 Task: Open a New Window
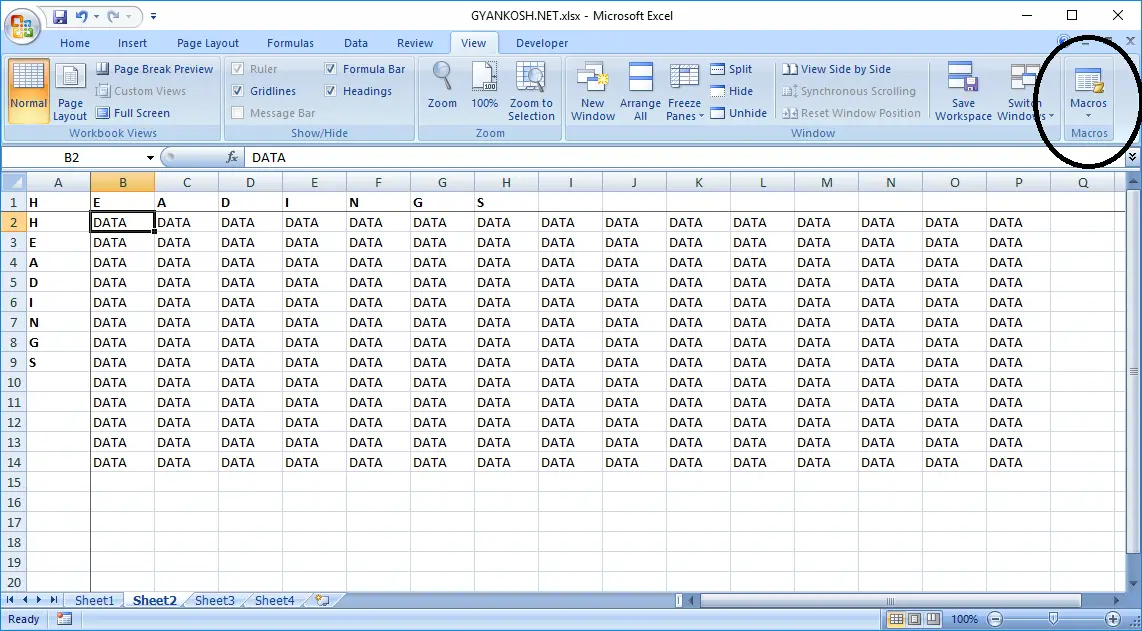(x=593, y=91)
